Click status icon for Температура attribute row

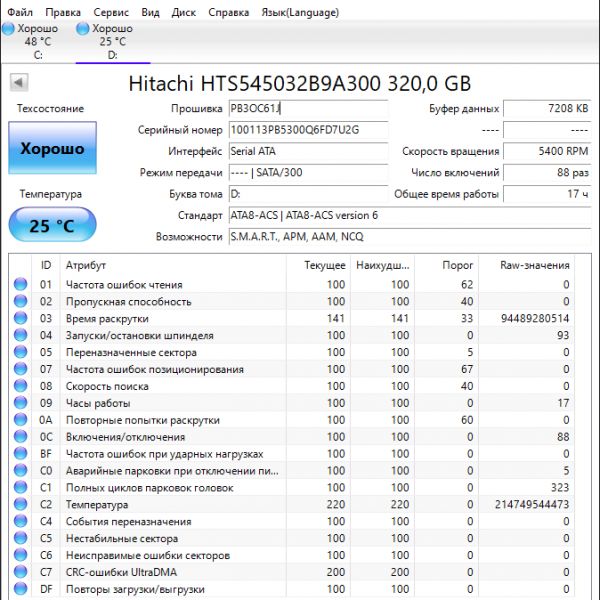(x=20, y=504)
